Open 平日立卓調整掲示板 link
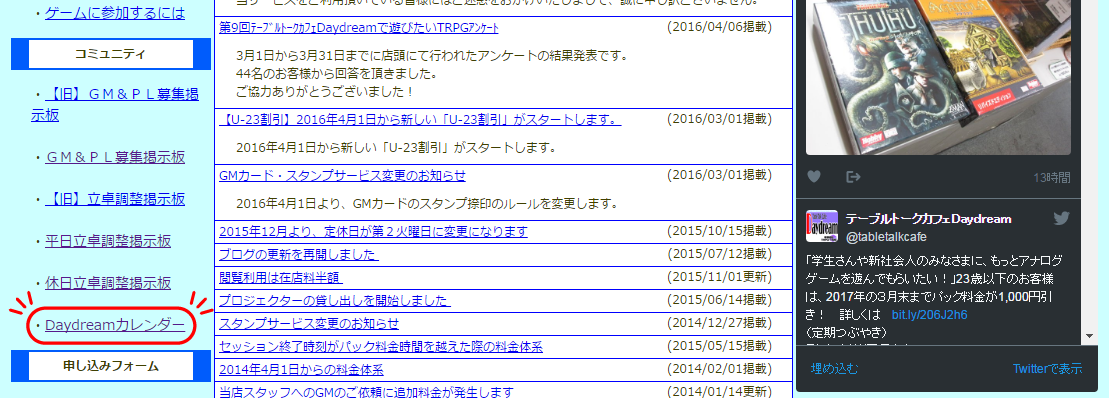Screen dimensions: 1109x398 point(108,241)
